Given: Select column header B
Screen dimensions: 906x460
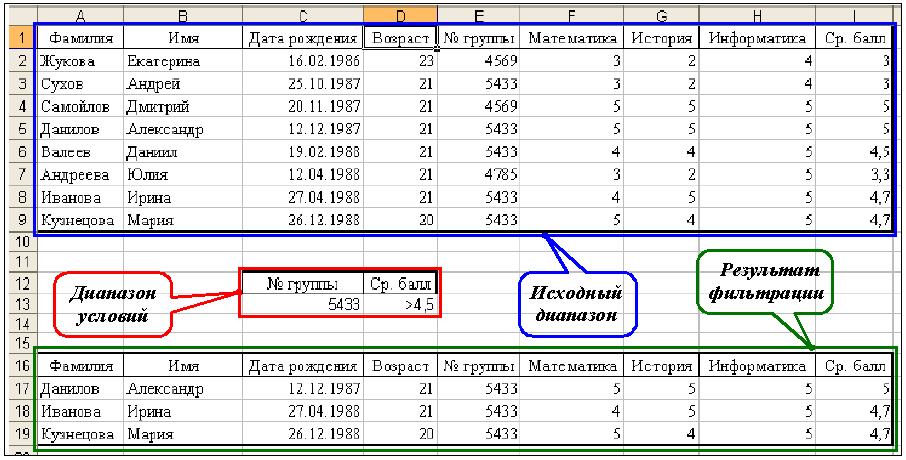Looking at the screenshot, I should click(x=183, y=16).
